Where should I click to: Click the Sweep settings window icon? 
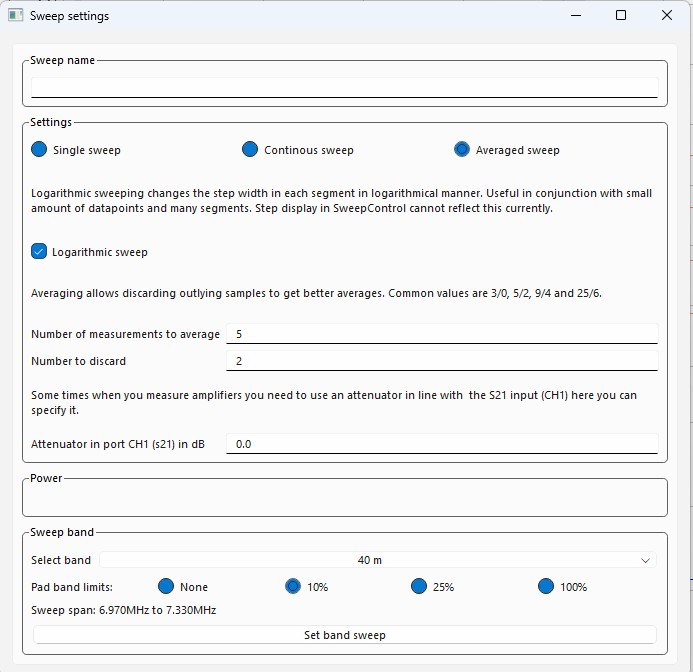(x=15, y=16)
